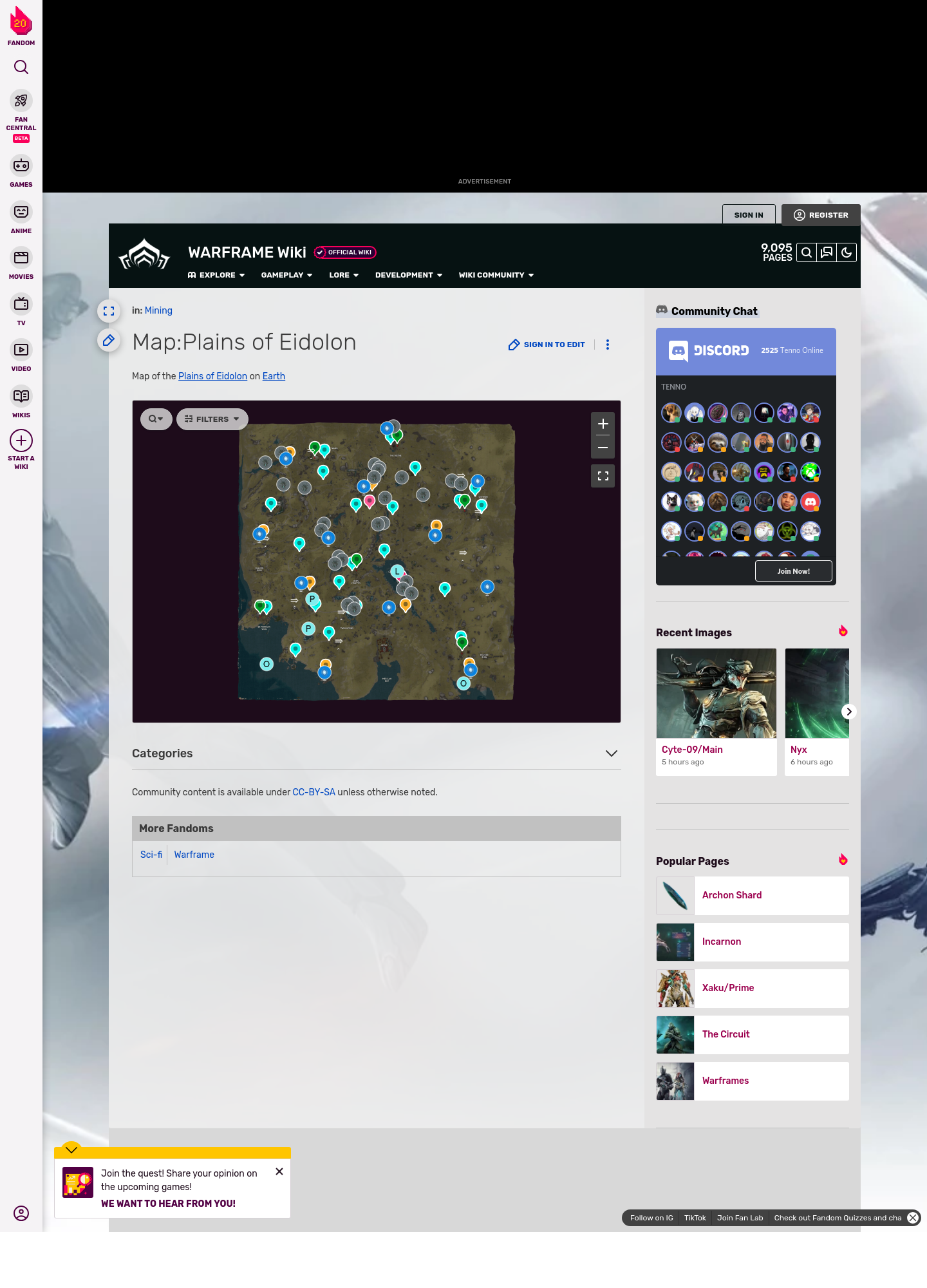Image resolution: width=927 pixels, height=1288 pixels.
Task: Open the more actions three-dot menu
Action: click(608, 345)
